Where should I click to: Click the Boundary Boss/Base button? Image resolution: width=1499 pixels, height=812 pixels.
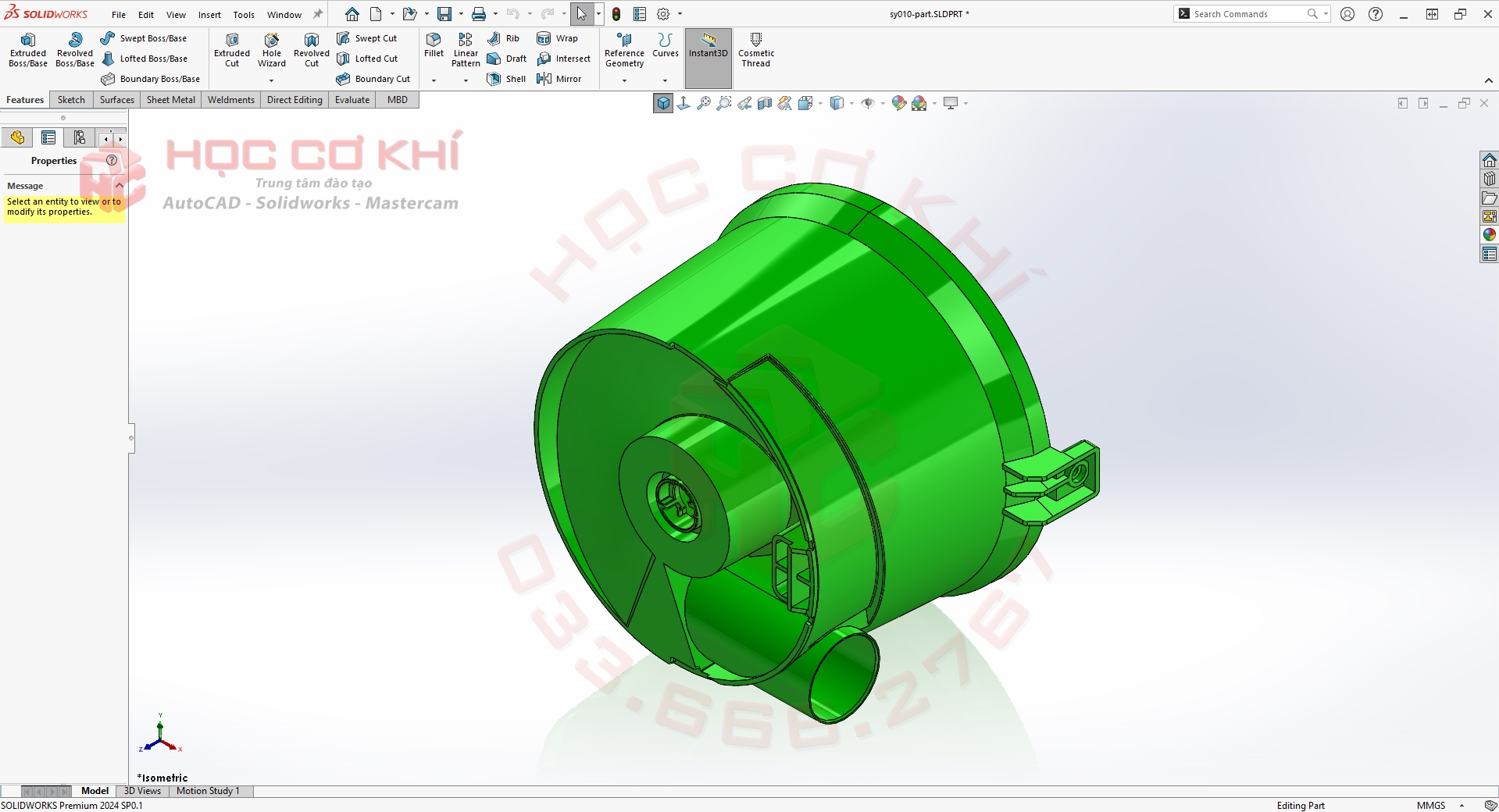click(x=151, y=79)
